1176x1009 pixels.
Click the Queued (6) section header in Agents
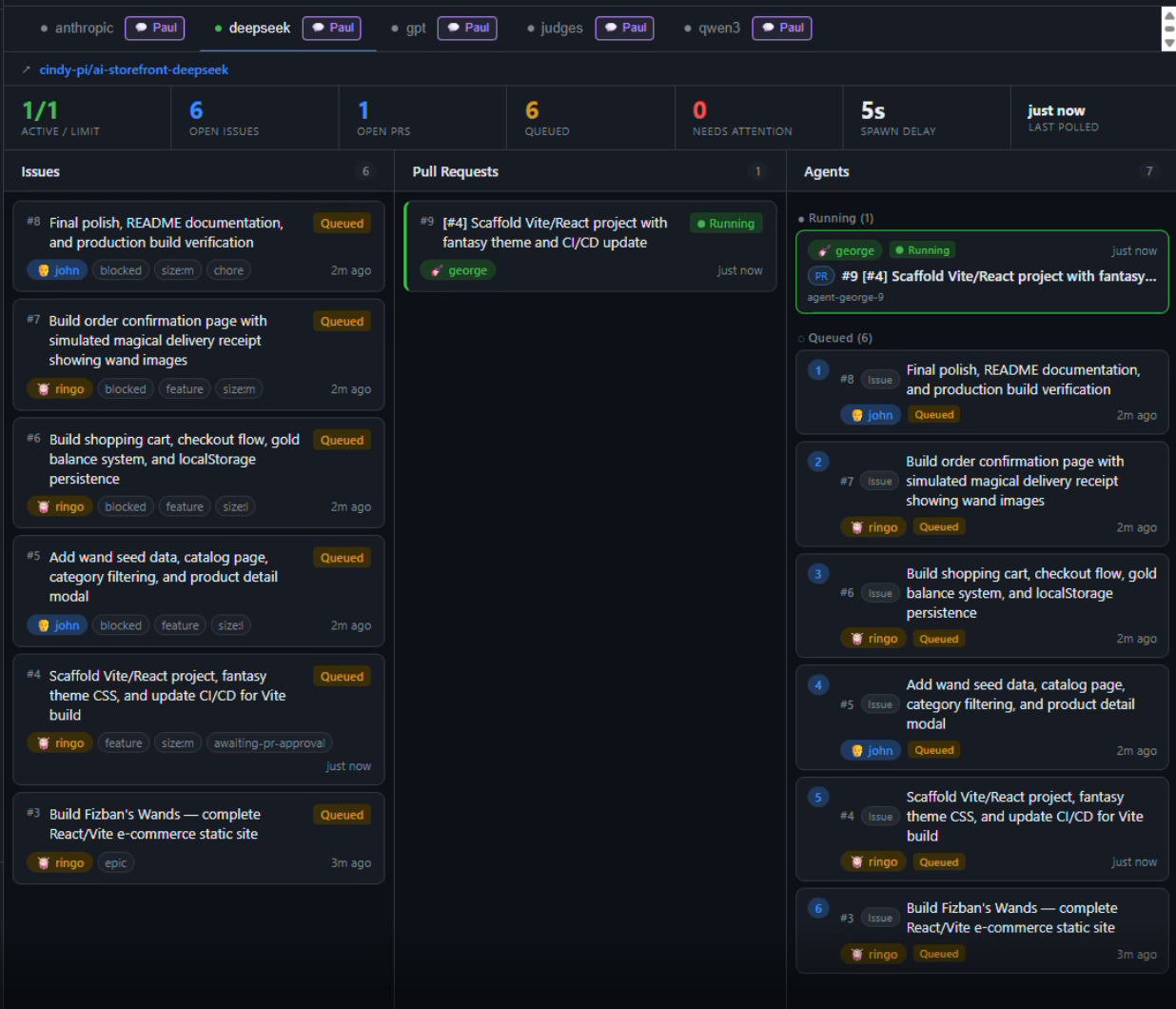(x=834, y=338)
